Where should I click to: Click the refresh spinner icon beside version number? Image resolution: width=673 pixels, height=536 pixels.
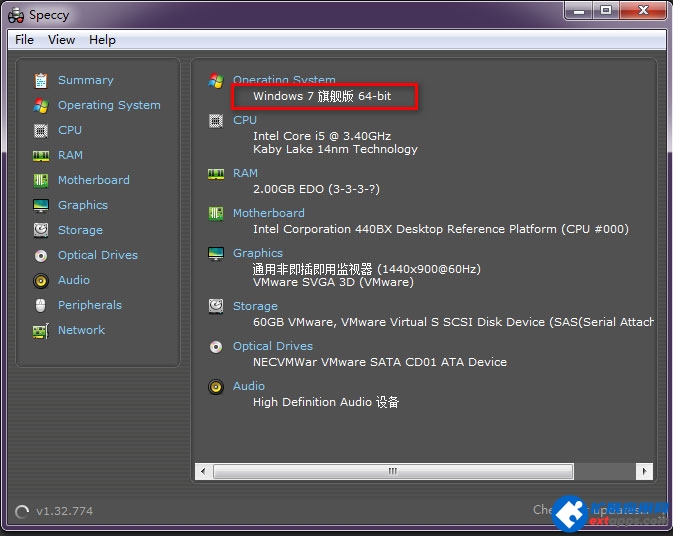click(21, 511)
